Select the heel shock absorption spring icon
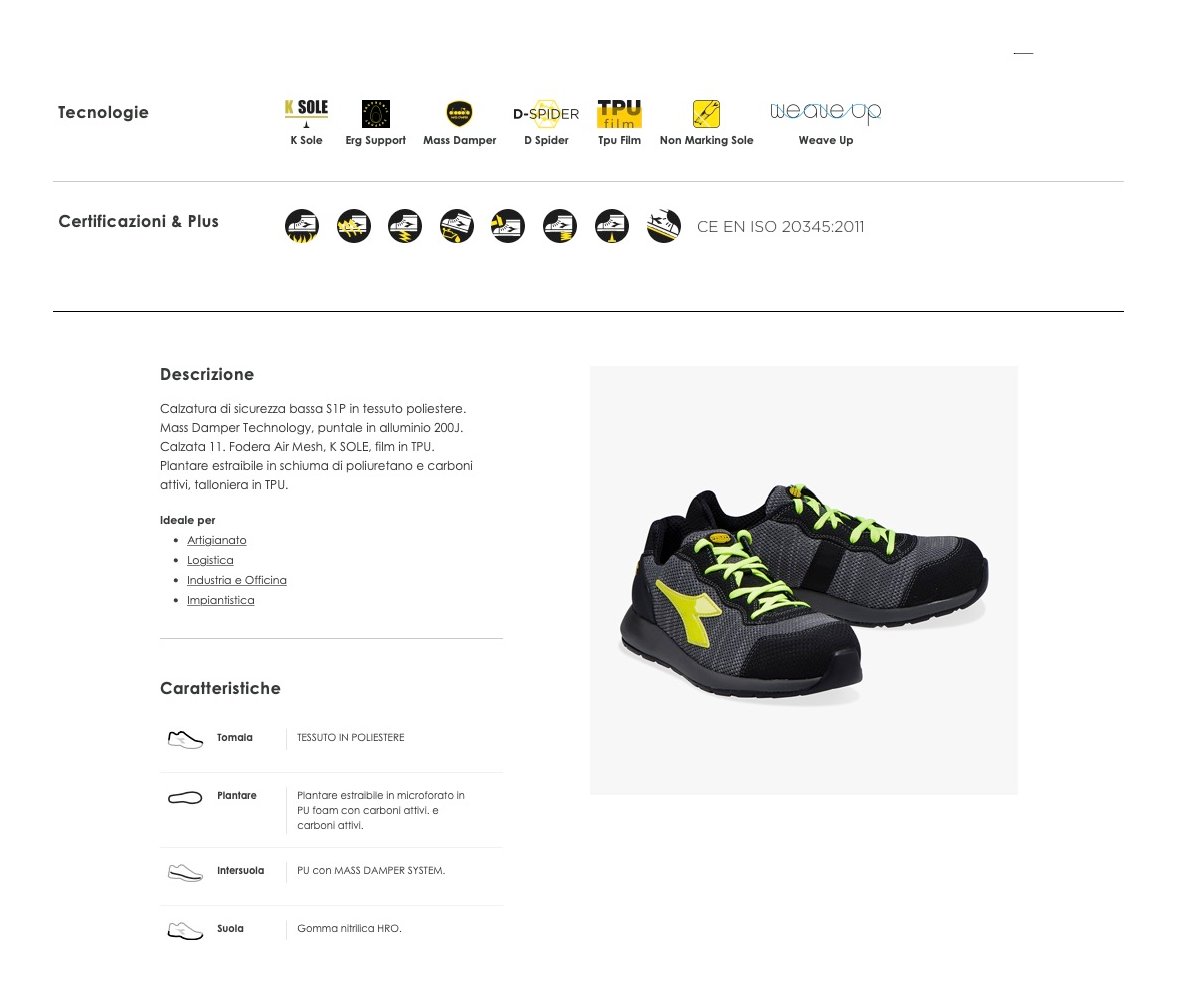Image resolution: width=1177 pixels, height=993 pixels. pyautogui.click(x=560, y=226)
